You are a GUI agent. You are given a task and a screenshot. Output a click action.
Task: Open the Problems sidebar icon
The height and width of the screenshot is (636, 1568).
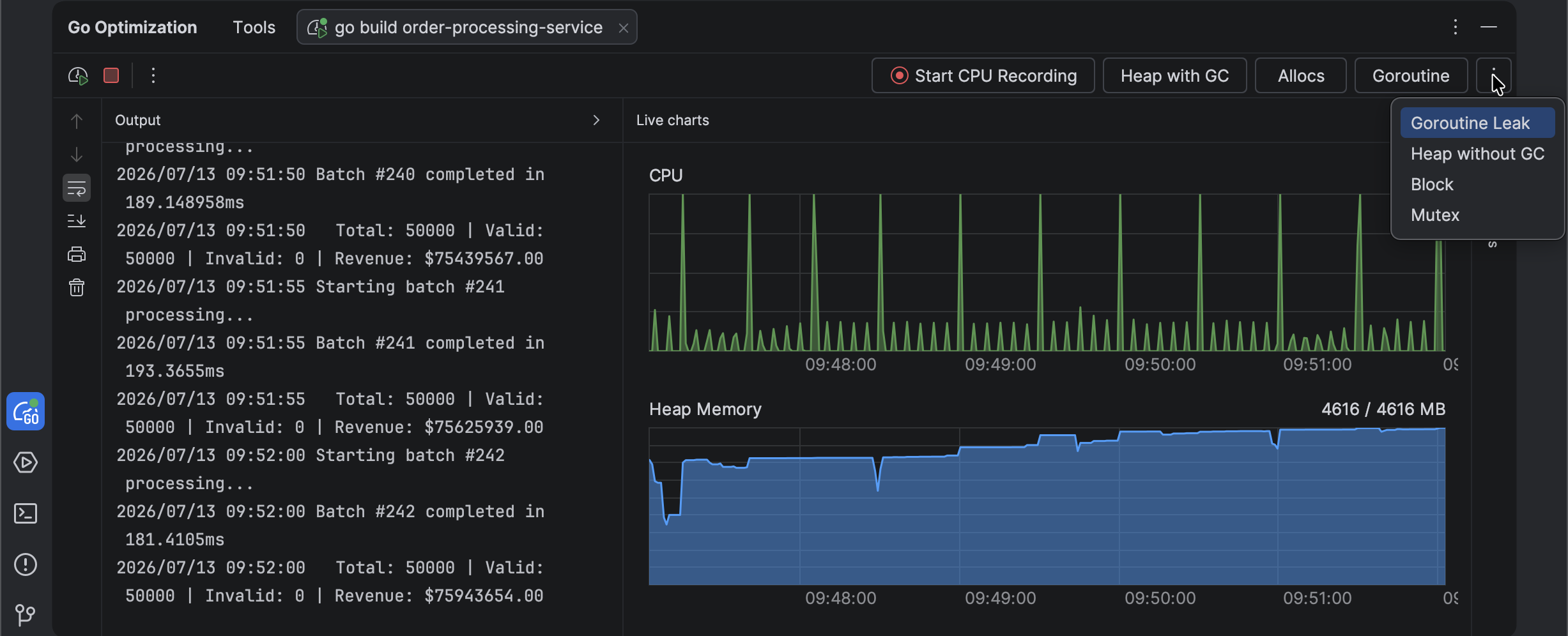click(x=26, y=564)
